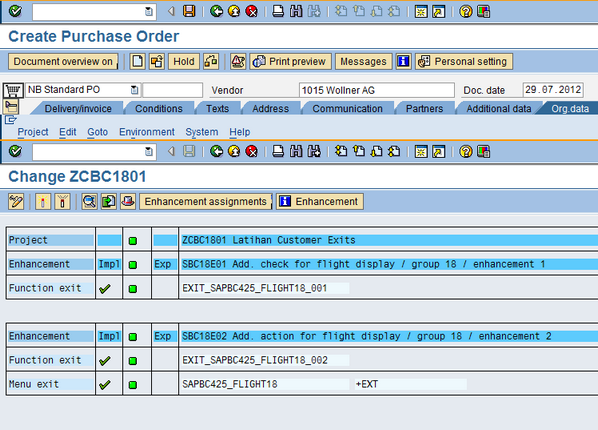Click Impl checkmark for Menu exit row

(x=104, y=385)
